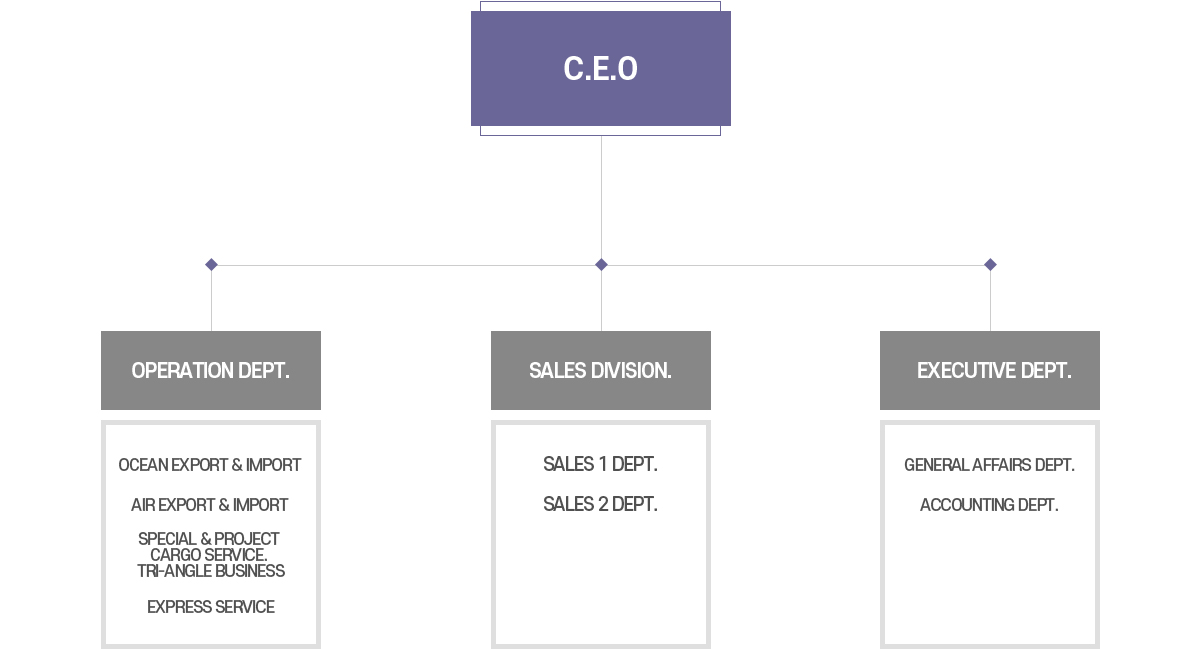Click the right diamond connector node
Viewport: 1200px width, 650px height.
(990, 265)
